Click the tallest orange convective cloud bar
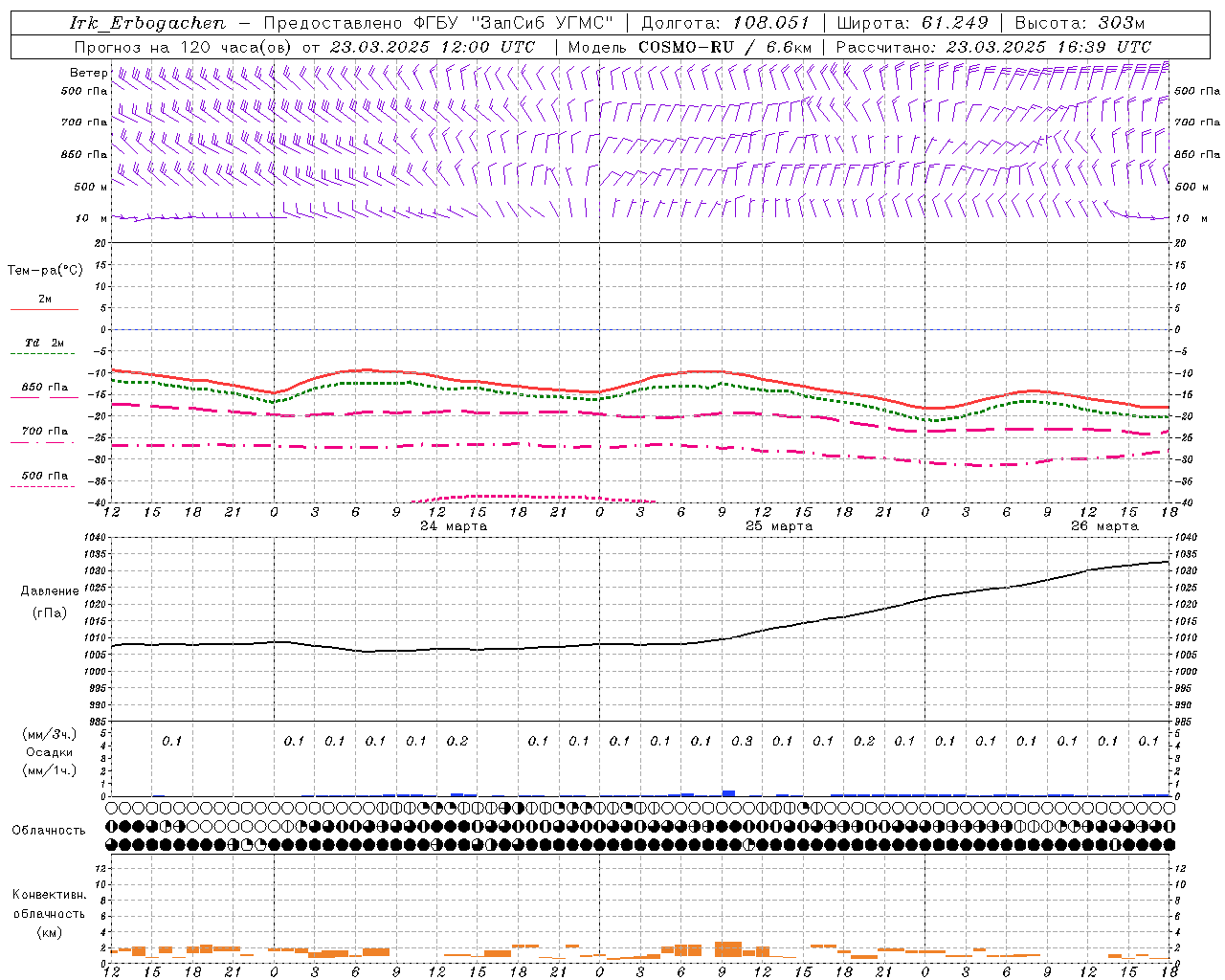1225x980 pixels. [x=728, y=949]
